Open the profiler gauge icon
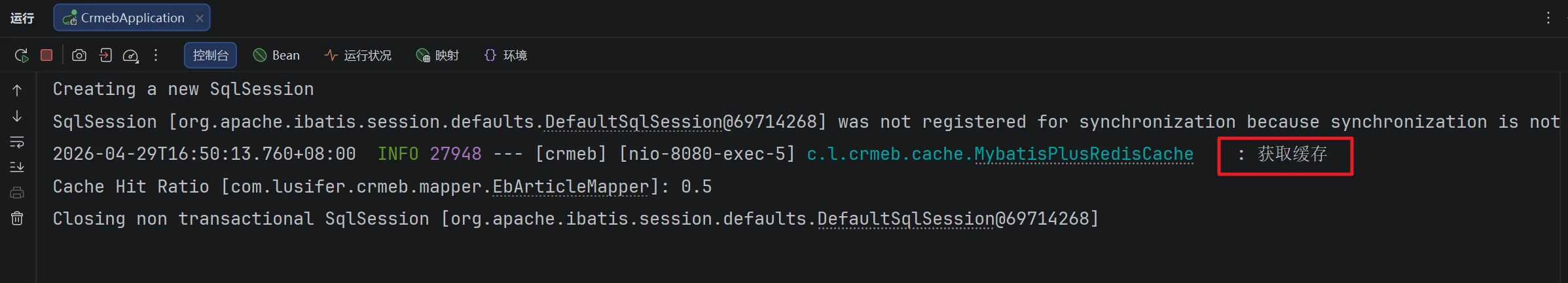Image resolution: width=1568 pixels, height=283 pixels. pos(131,56)
